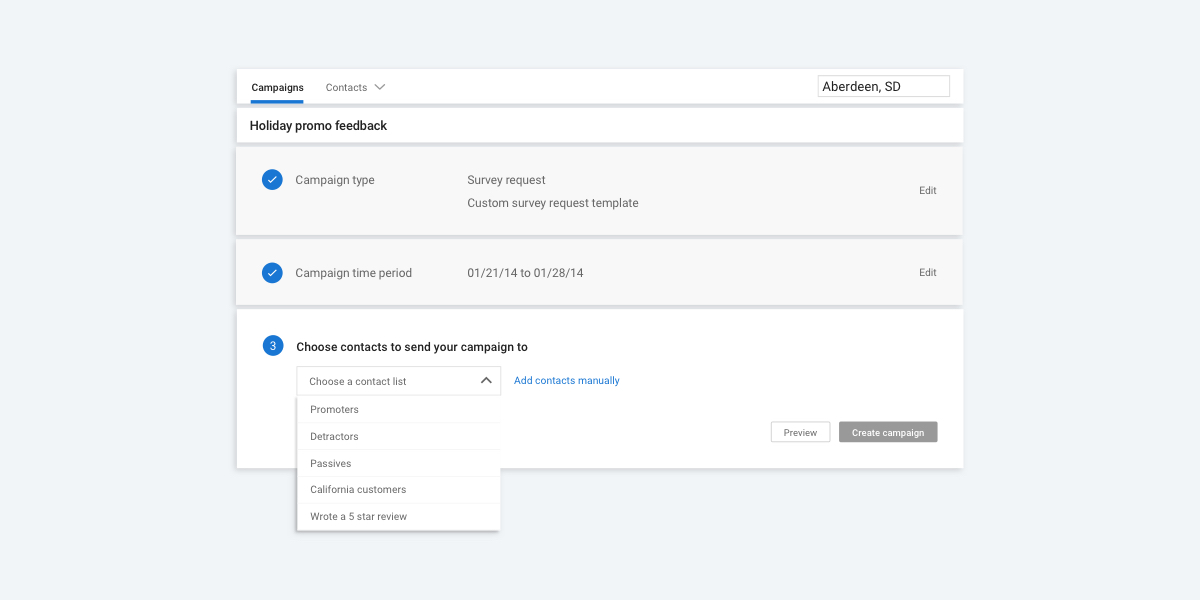The width and height of the screenshot is (1200, 600).
Task: Select the 01/21/14 to 01/28/14 date range
Action: click(525, 273)
